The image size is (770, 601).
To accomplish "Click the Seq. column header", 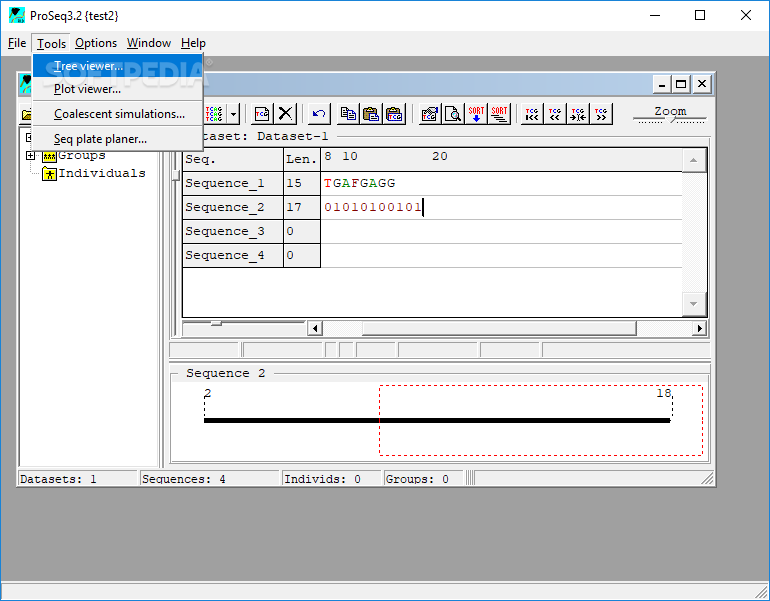I will [233, 160].
